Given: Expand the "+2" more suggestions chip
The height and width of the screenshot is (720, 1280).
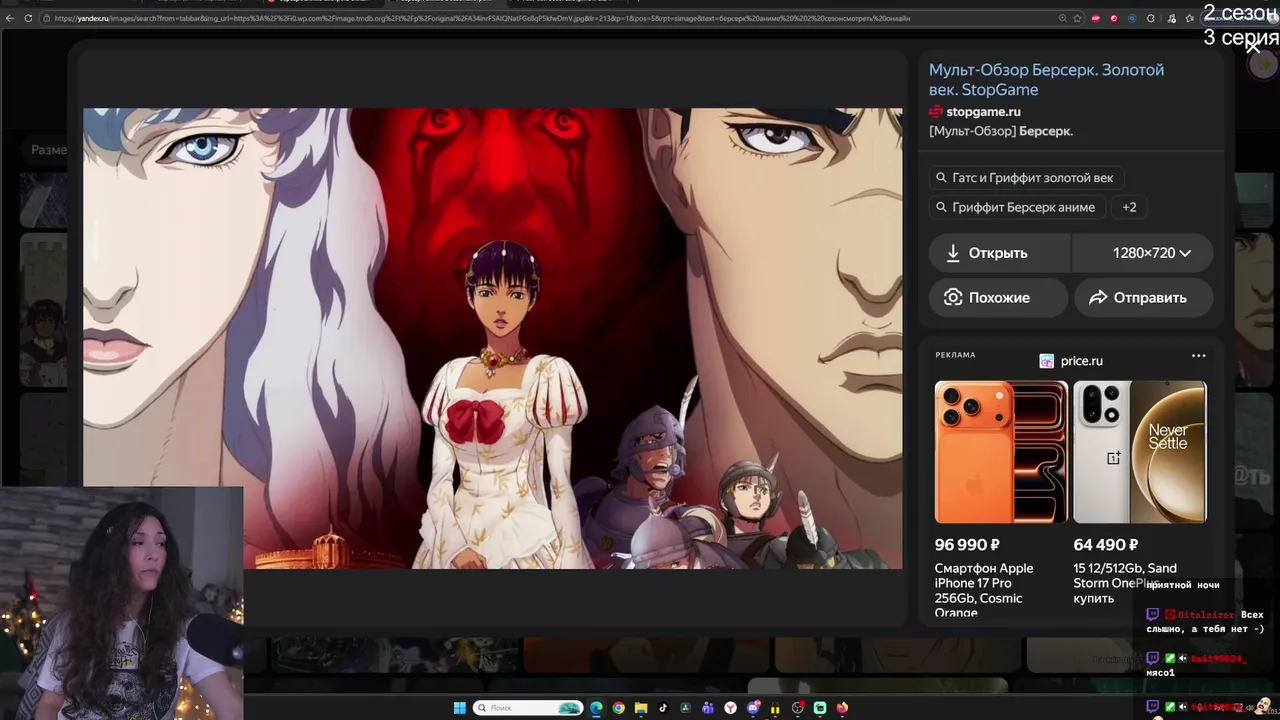Looking at the screenshot, I should 1129,207.
